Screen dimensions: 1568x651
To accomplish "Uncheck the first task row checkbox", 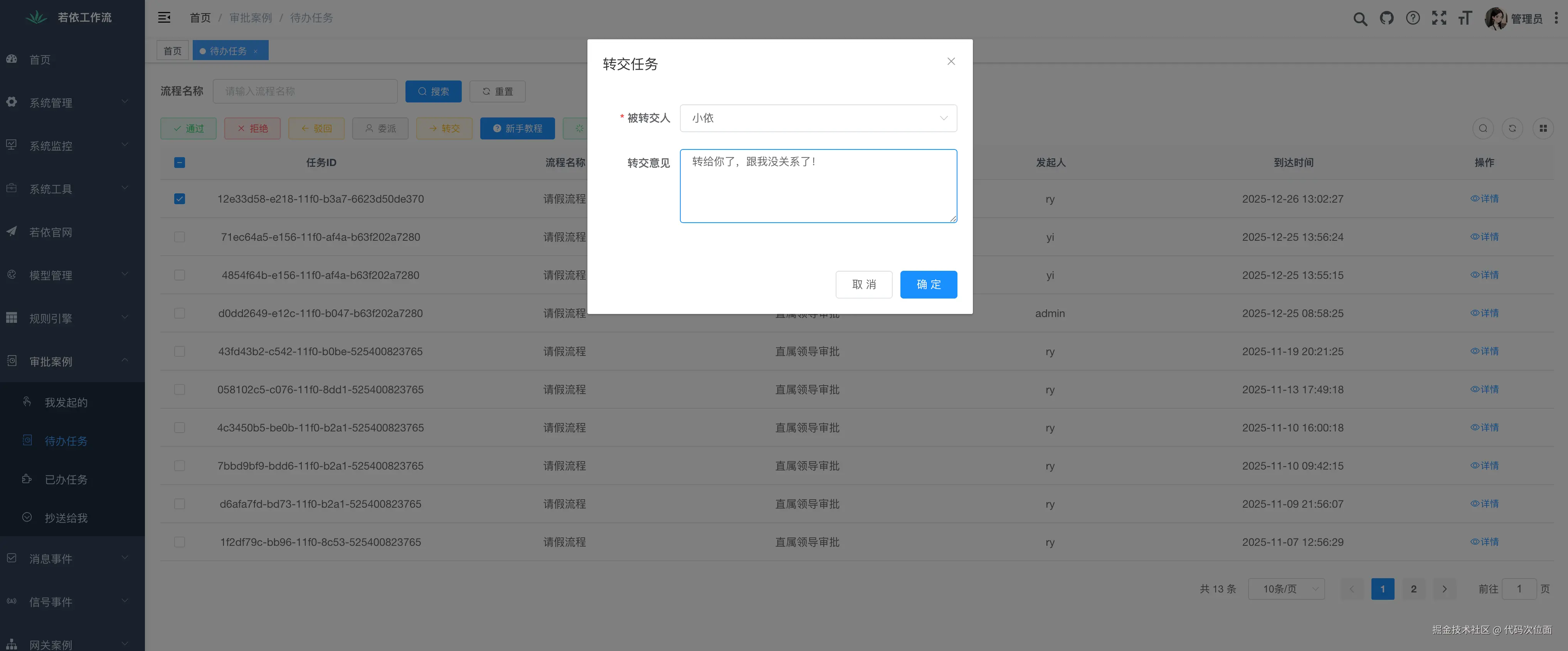I will (x=180, y=199).
